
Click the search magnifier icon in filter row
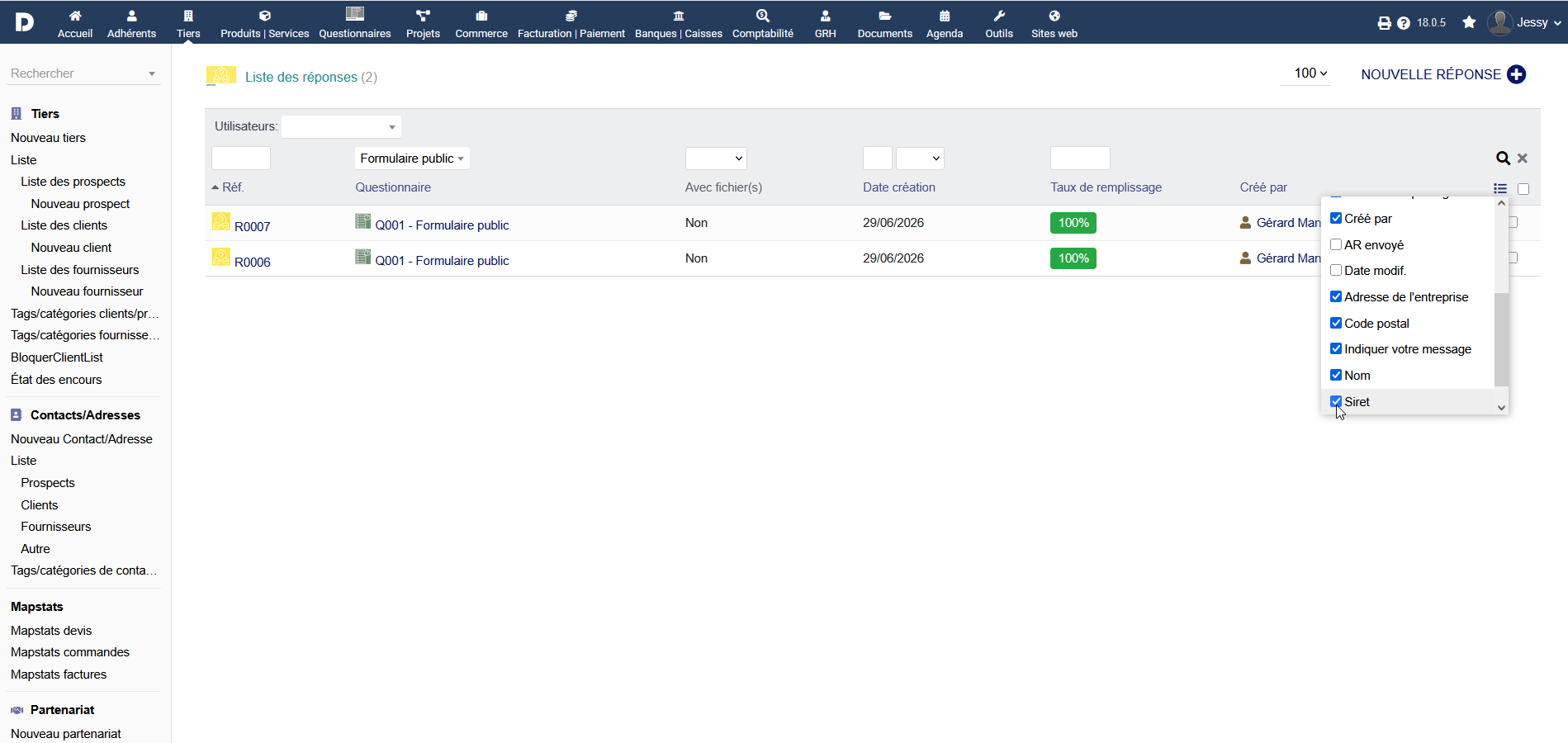(1503, 158)
